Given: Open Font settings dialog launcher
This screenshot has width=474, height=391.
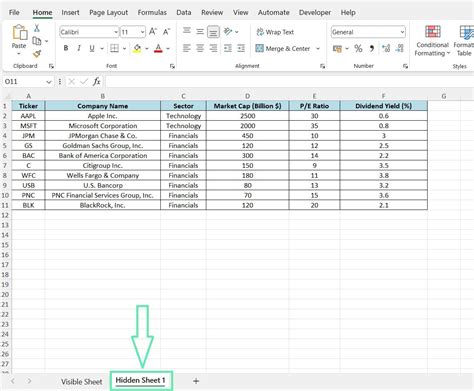Looking at the screenshot, I should pos(172,66).
